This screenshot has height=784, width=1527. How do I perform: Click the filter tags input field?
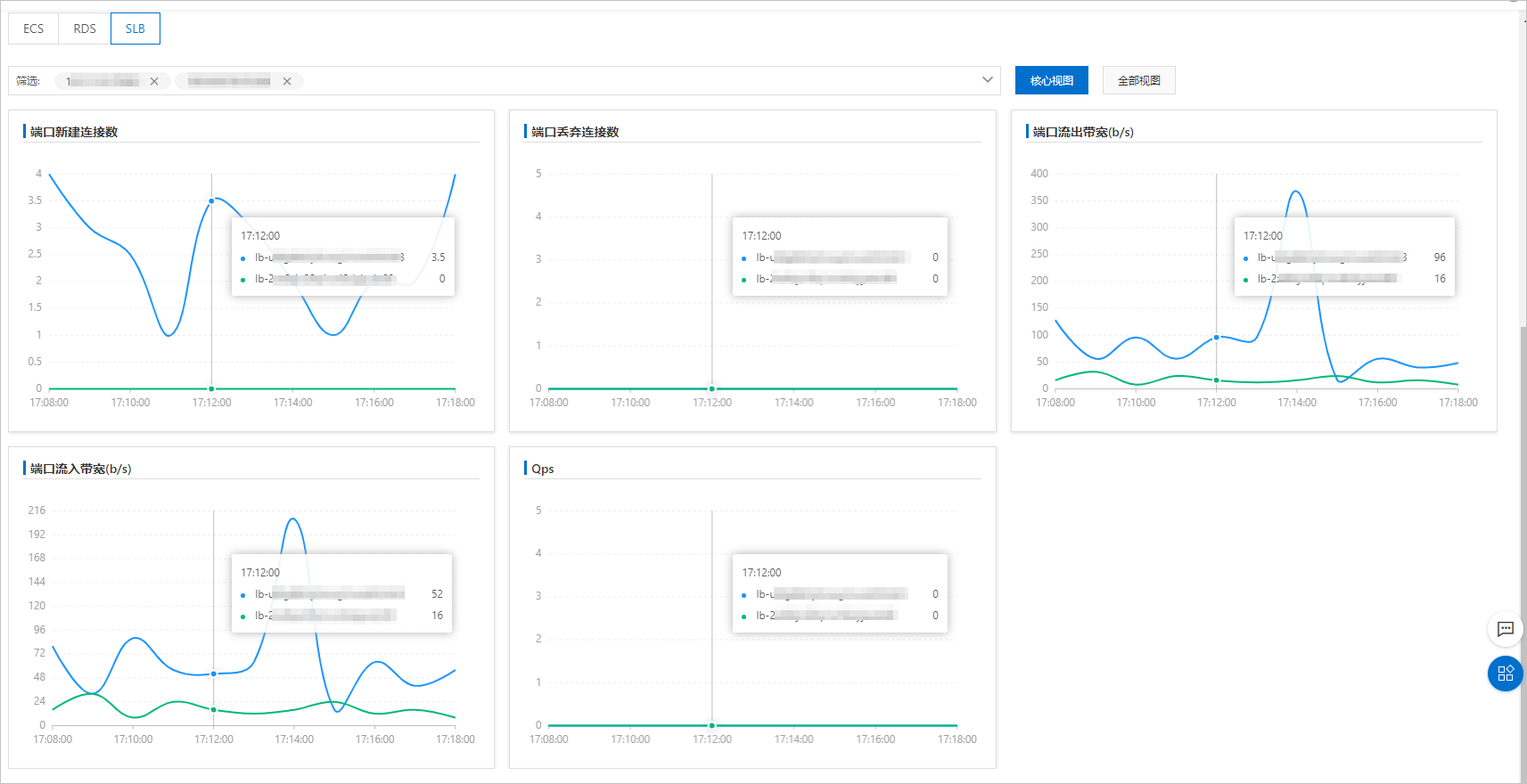click(504, 80)
